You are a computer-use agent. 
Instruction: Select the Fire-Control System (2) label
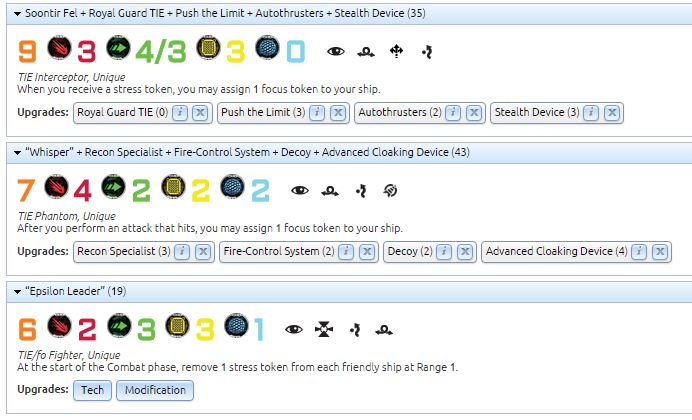[x=279, y=251]
